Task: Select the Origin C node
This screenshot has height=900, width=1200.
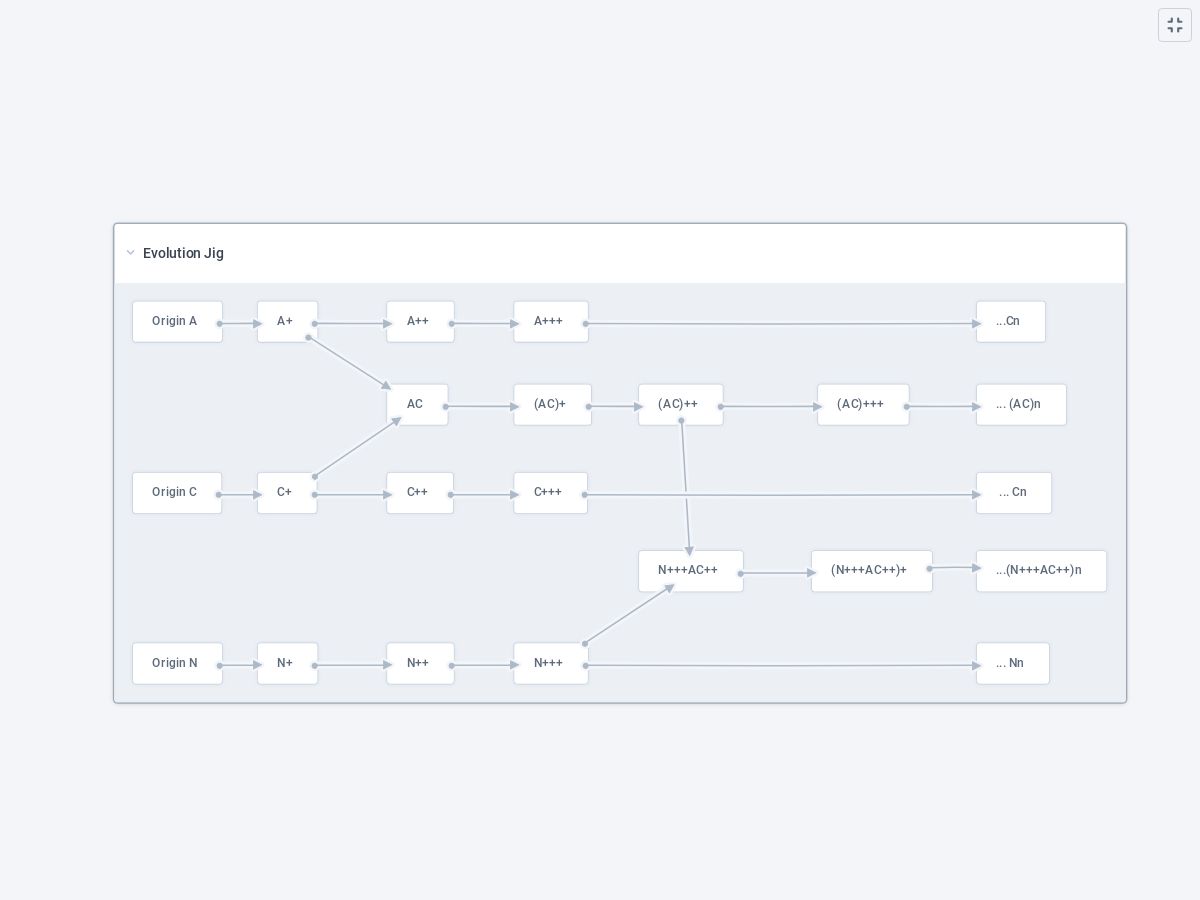Action: pos(177,493)
